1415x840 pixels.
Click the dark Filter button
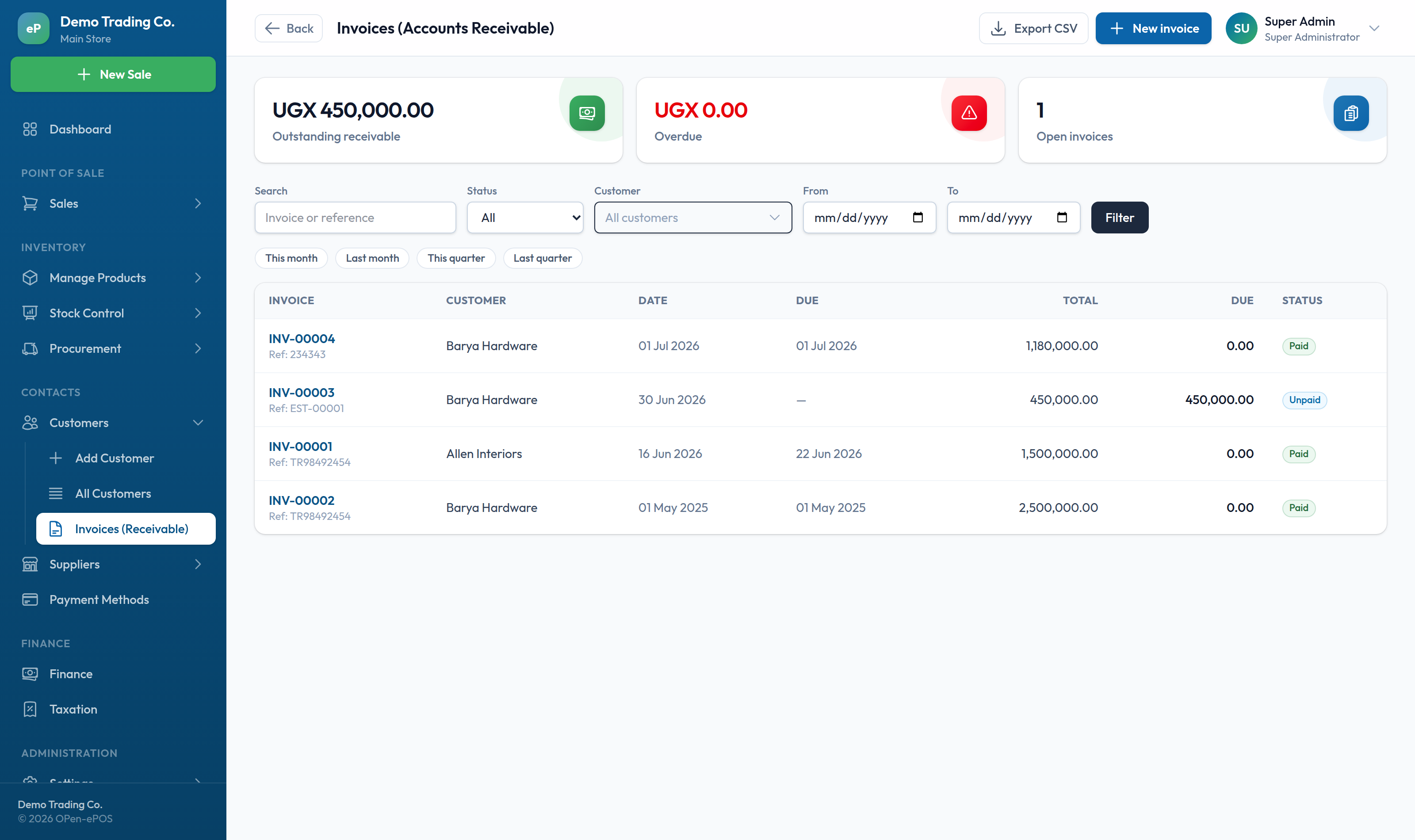point(1120,218)
